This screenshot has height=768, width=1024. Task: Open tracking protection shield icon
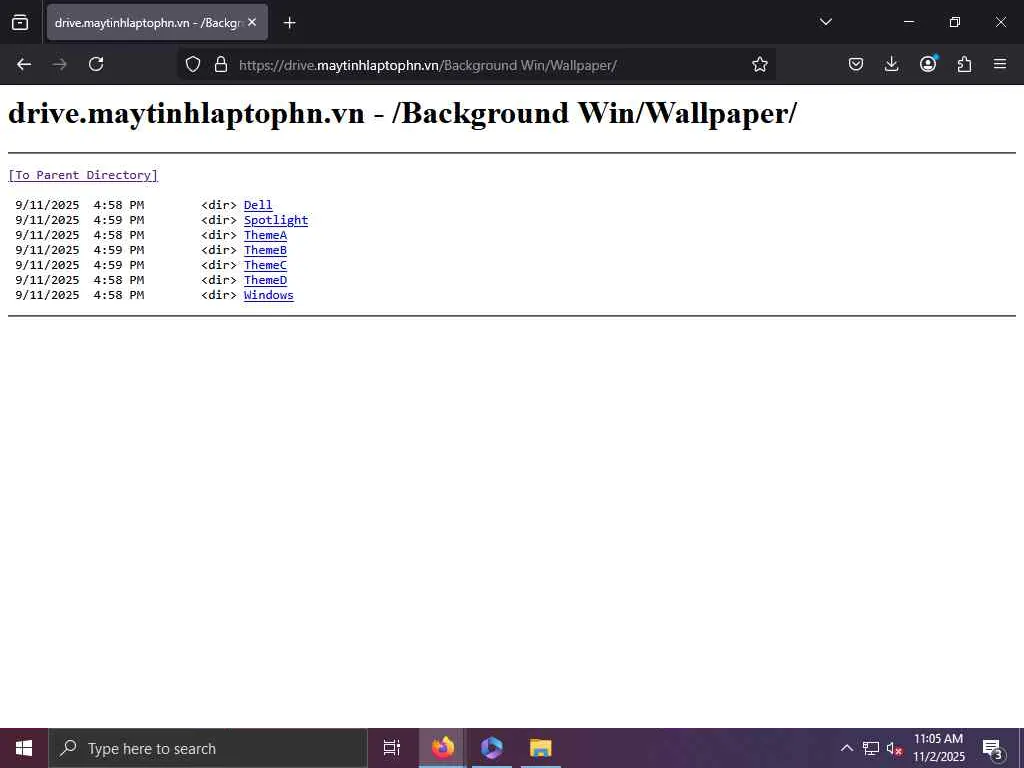point(193,64)
